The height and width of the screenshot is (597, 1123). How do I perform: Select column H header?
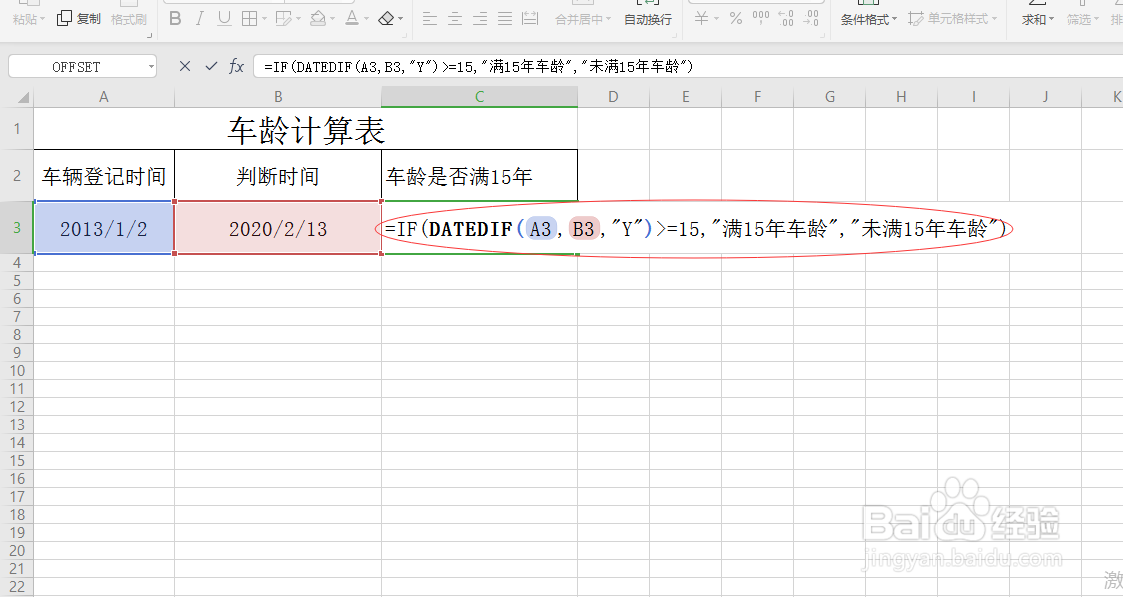[x=901, y=97]
